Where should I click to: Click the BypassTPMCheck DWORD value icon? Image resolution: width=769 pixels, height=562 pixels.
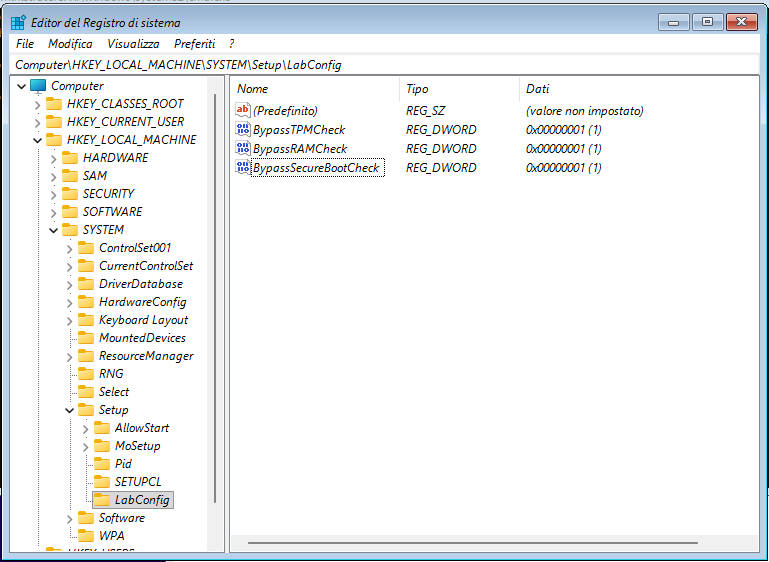tap(242, 130)
